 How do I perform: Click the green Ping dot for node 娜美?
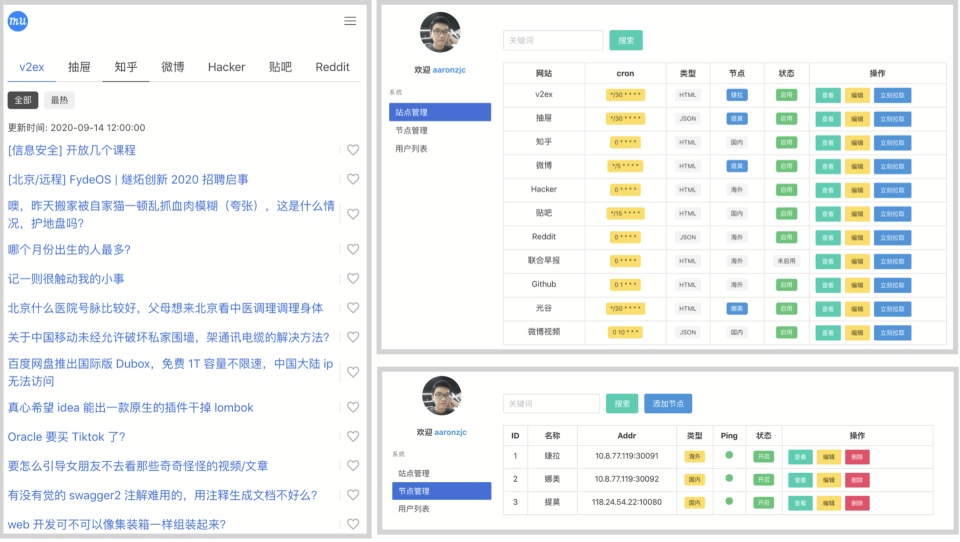click(x=729, y=479)
